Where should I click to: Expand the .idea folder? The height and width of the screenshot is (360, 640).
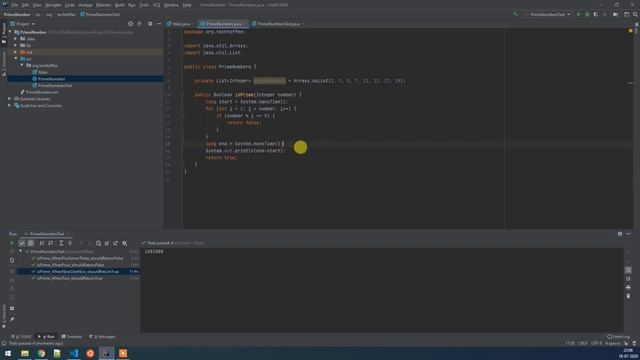pyautogui.click(x=16, y=39)
